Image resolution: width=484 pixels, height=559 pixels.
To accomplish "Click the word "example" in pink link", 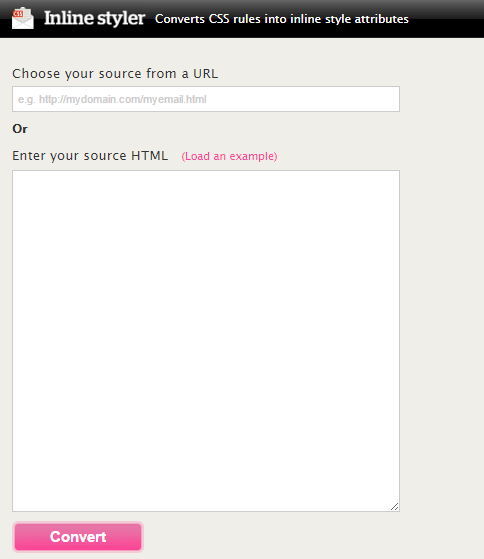I will tap(253, 156).
